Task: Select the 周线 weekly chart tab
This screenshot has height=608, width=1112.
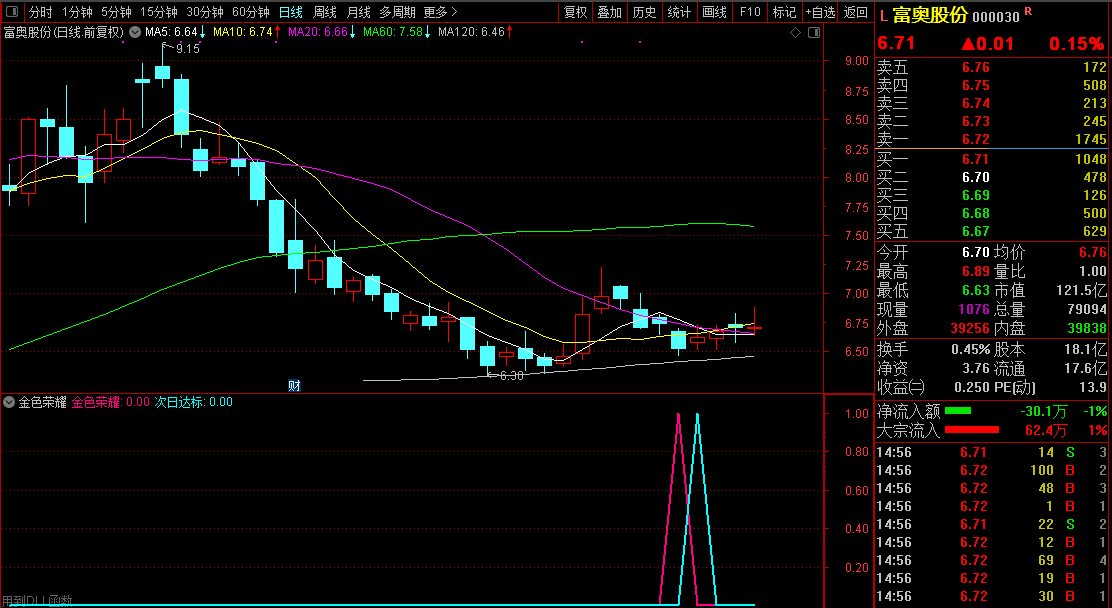Action: pyautogui.click(x=324, y=12)
